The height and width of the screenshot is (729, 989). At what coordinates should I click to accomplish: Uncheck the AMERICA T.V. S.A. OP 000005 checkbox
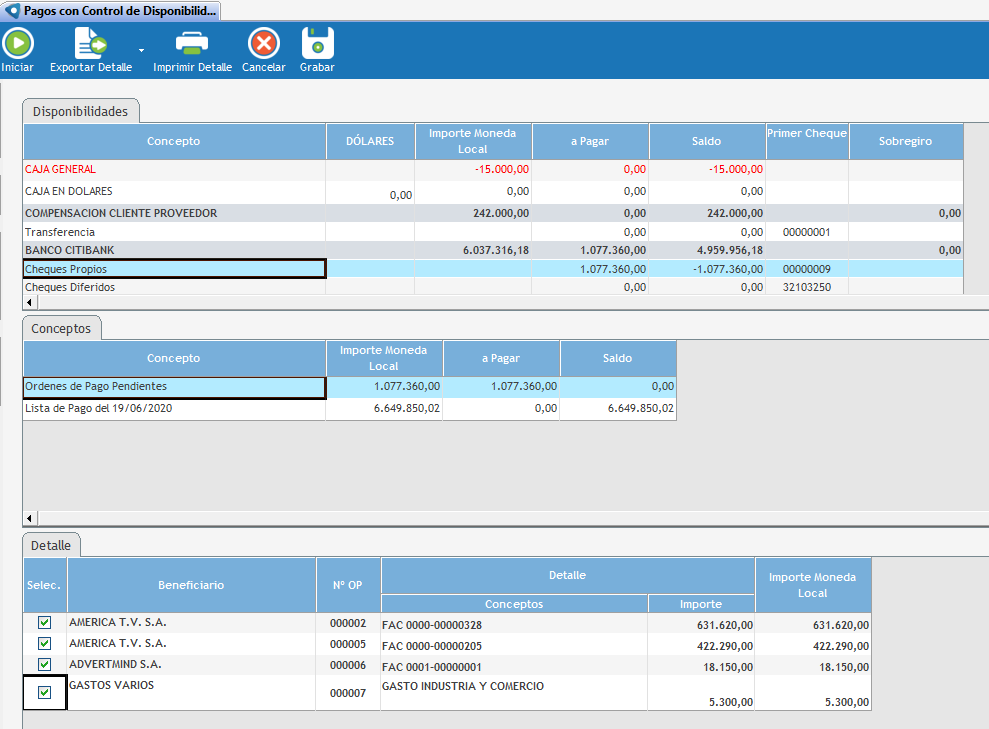pyautogui.click(x=44, y=644)
